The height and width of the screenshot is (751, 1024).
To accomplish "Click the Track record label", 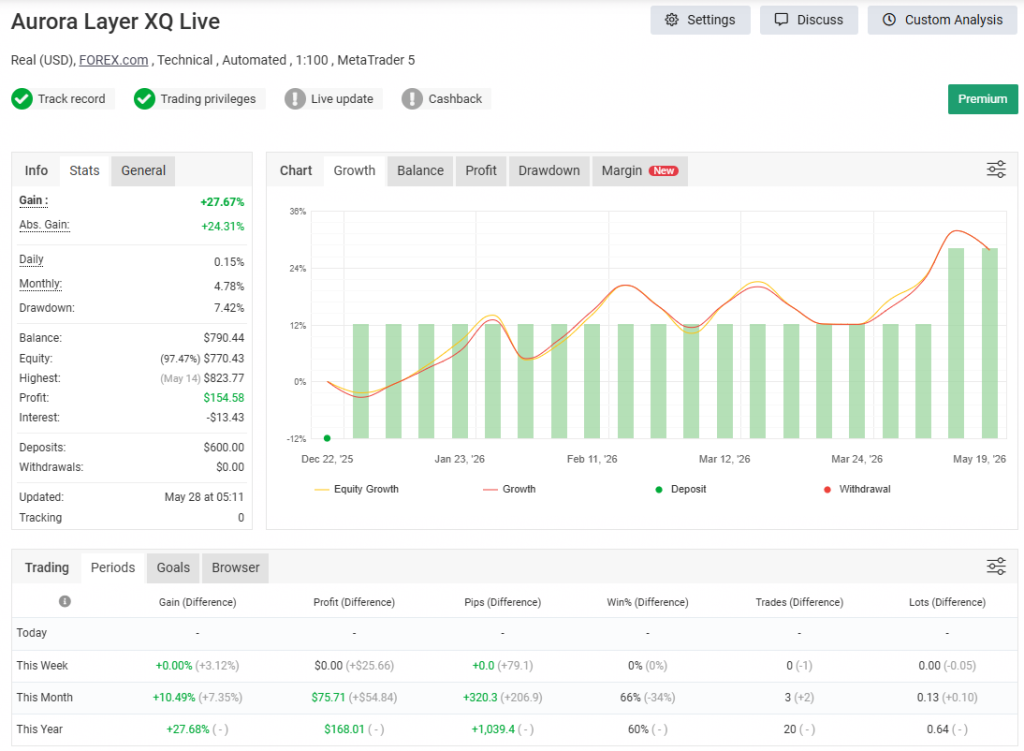I will click(71, 99).
